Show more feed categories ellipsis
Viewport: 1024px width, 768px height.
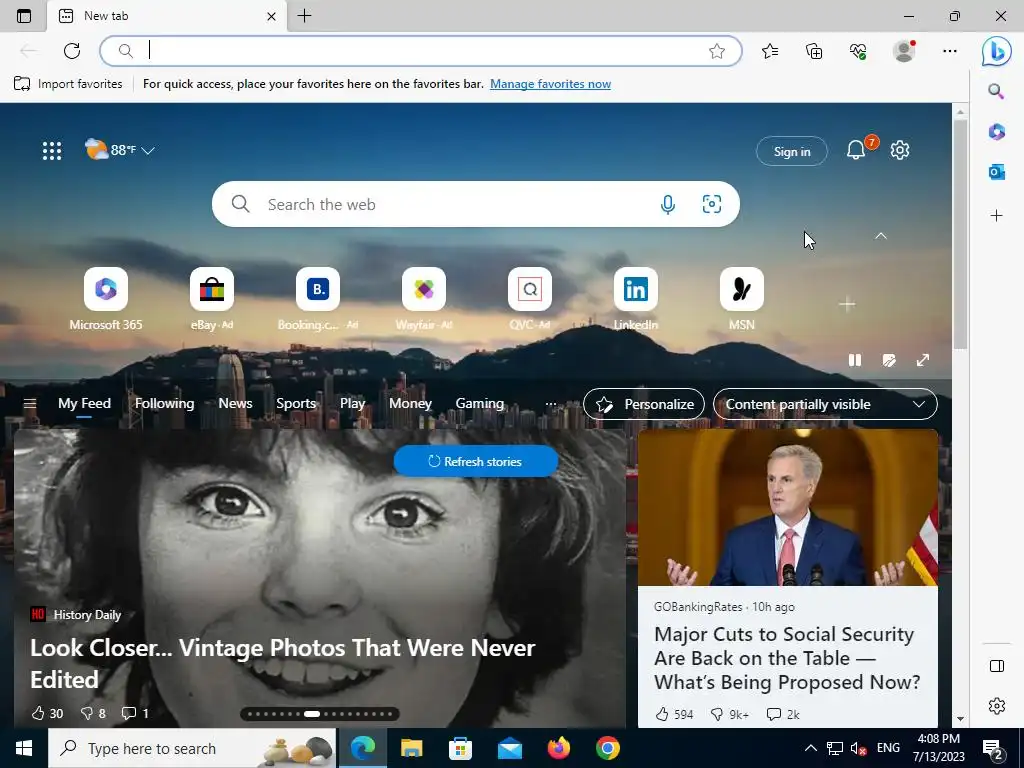[x=551, y=404]
